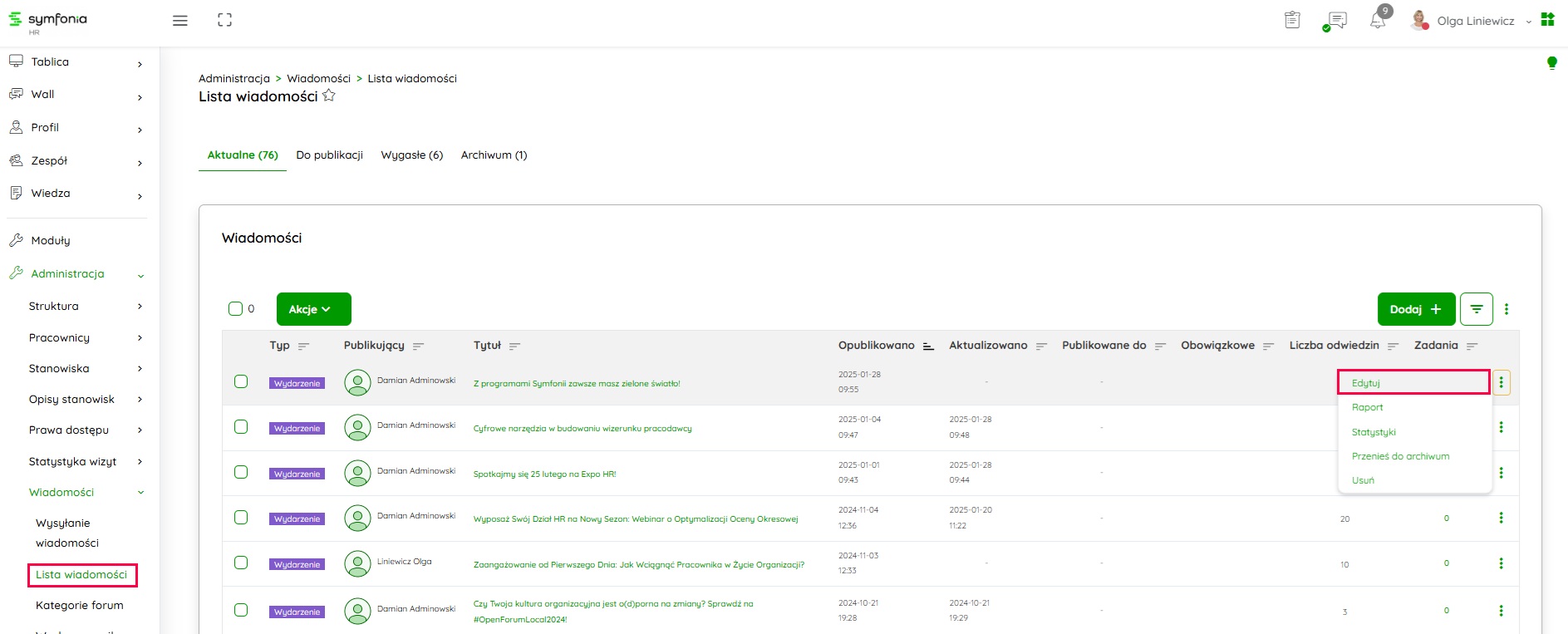1568x634 pixels.
Task: Open the notifications bell icon
Action: pyautogui.click(x=1378, y=21)
